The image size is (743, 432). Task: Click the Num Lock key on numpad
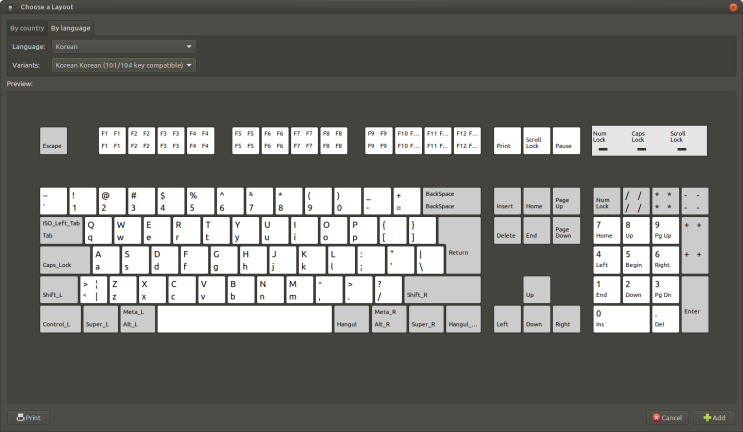[x=607, y=201]
